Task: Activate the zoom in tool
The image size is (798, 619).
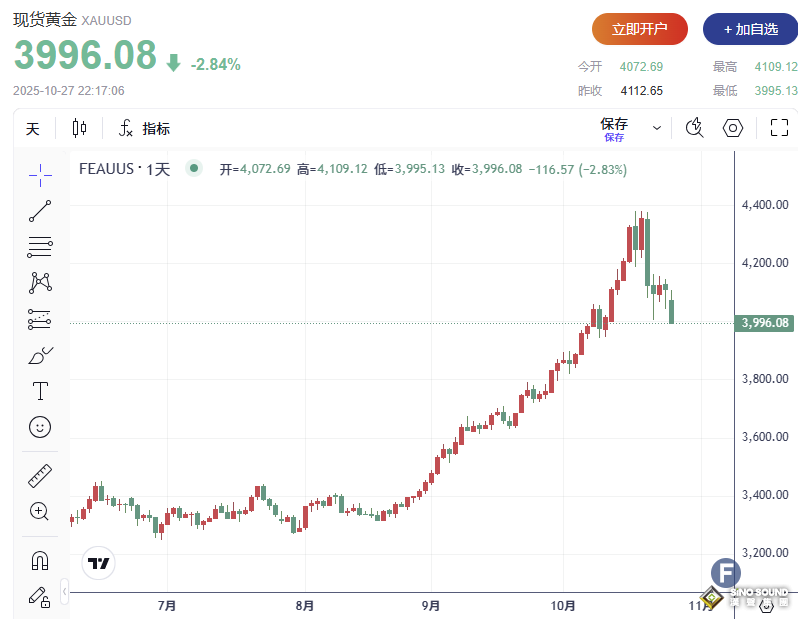Action: click(x=40, y=511)
